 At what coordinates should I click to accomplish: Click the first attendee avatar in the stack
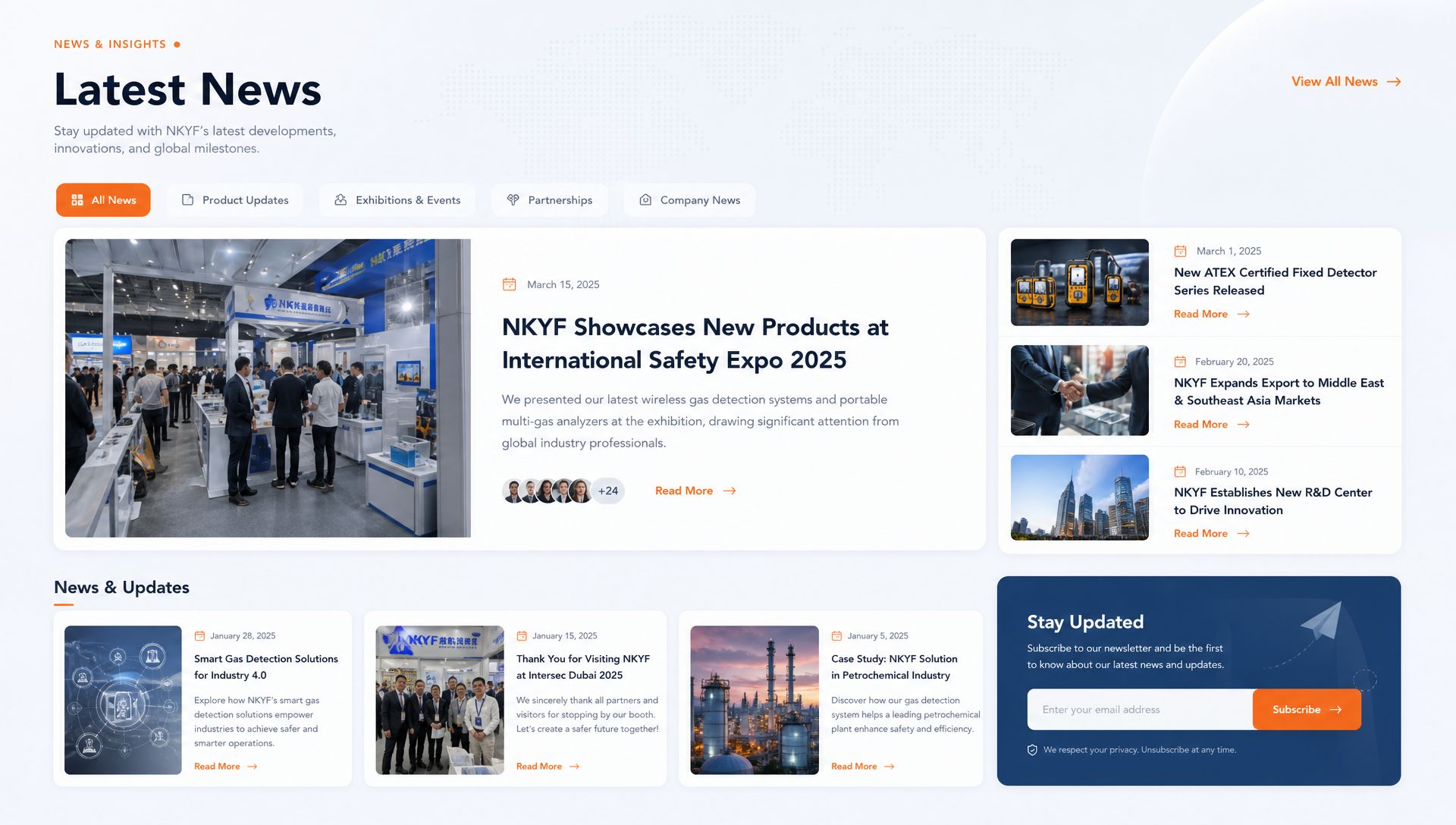(x=513, y=491)
